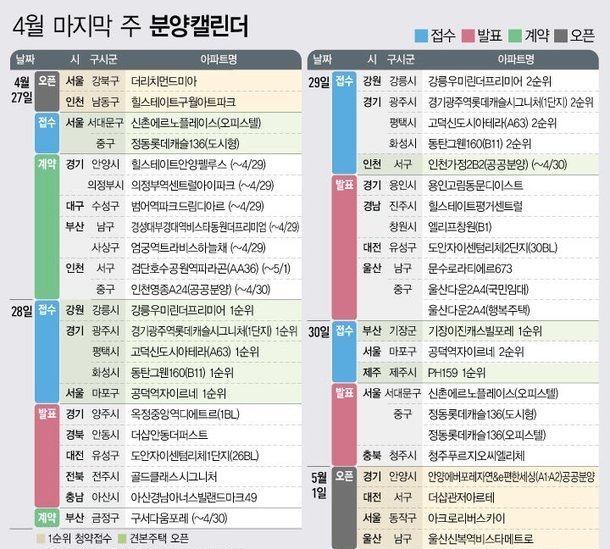Select 고덕신도시아테라(A63) 1순위

[x=195, y=352]
